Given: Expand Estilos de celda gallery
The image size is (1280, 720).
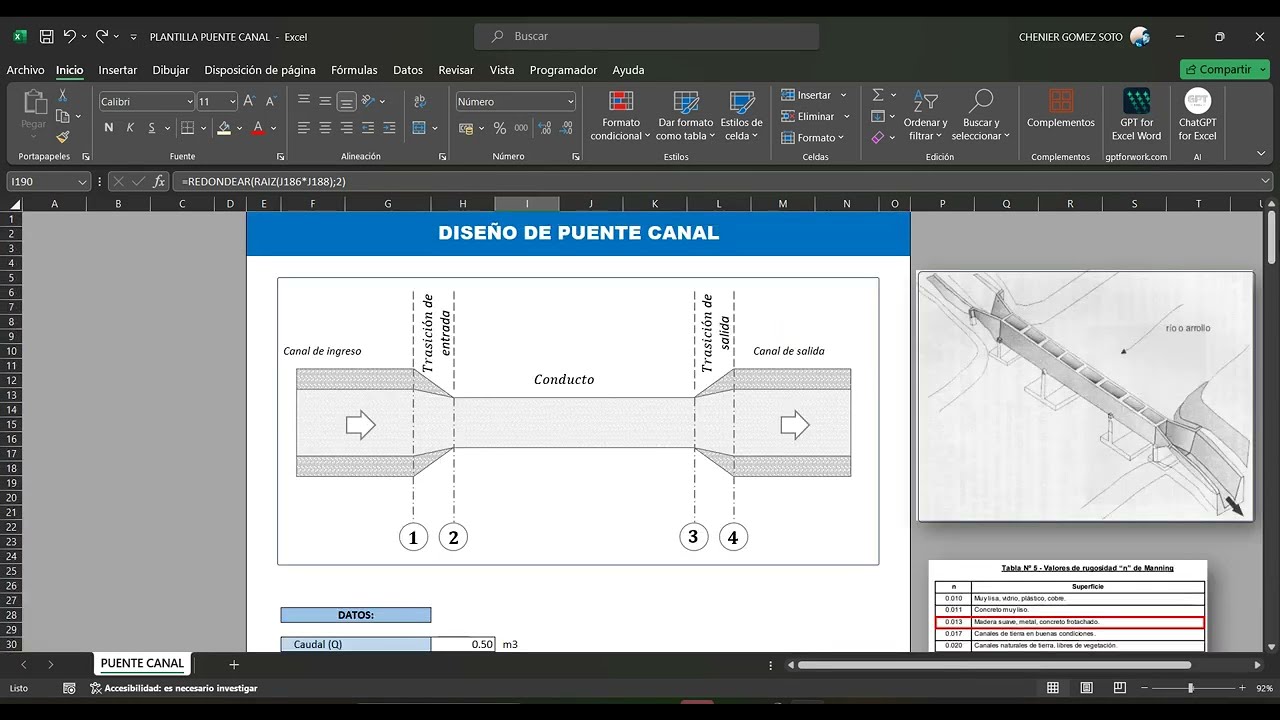Looking at the screenshot, I should coord(741,116).
